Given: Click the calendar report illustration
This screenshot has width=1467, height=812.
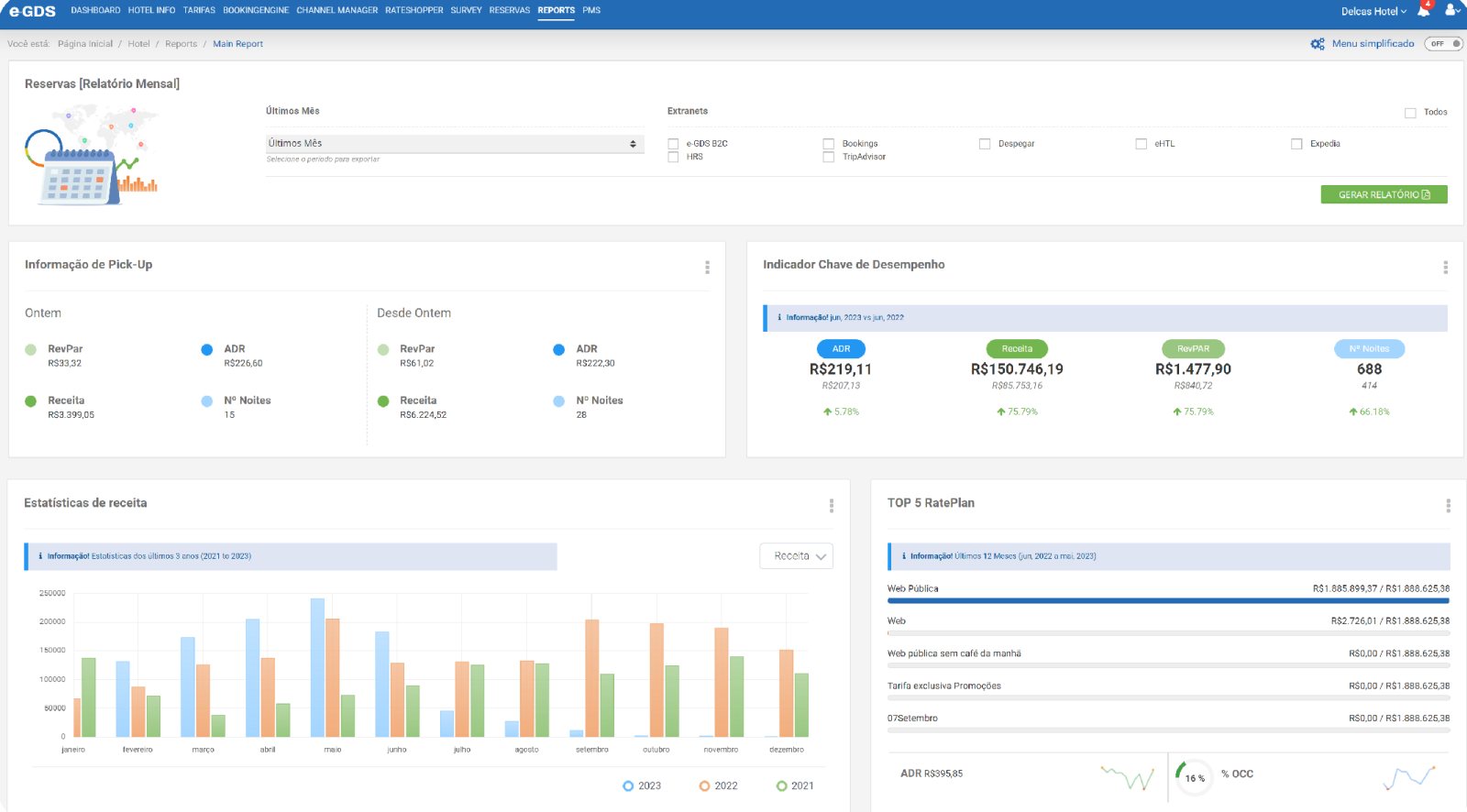Looking at the screenshot, I should (x=92, y=154).
